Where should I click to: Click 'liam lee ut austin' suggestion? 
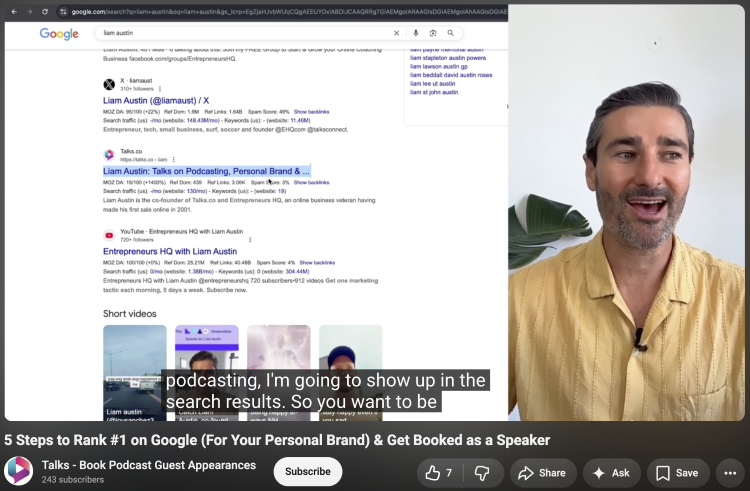coord(432,84)
